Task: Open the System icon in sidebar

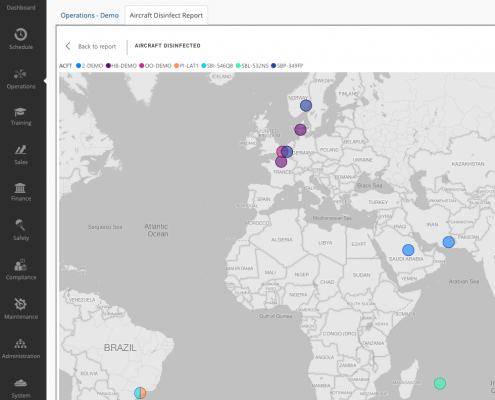Action: 20,383
